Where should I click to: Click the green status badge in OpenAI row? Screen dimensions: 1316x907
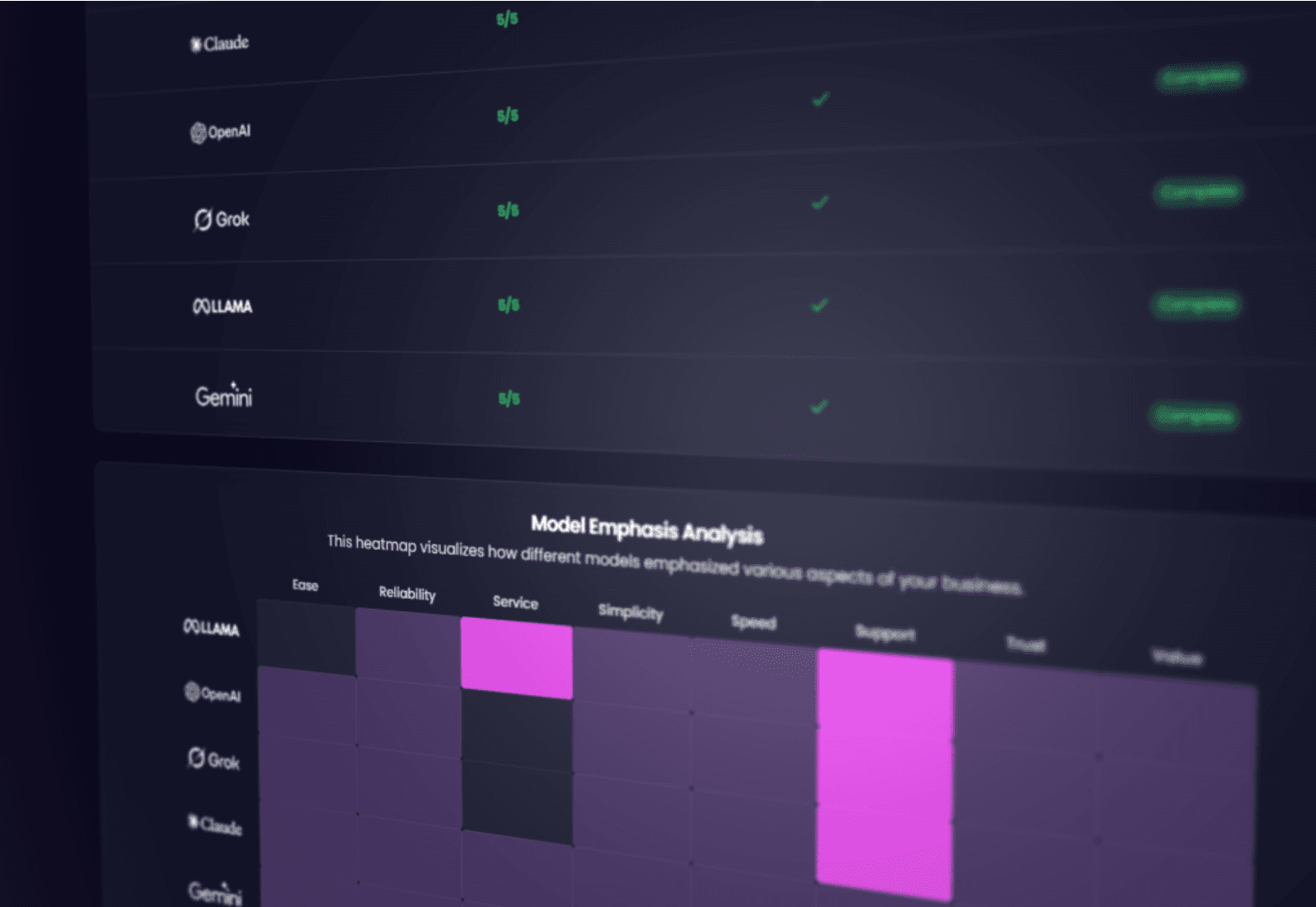click(1200, 77)
